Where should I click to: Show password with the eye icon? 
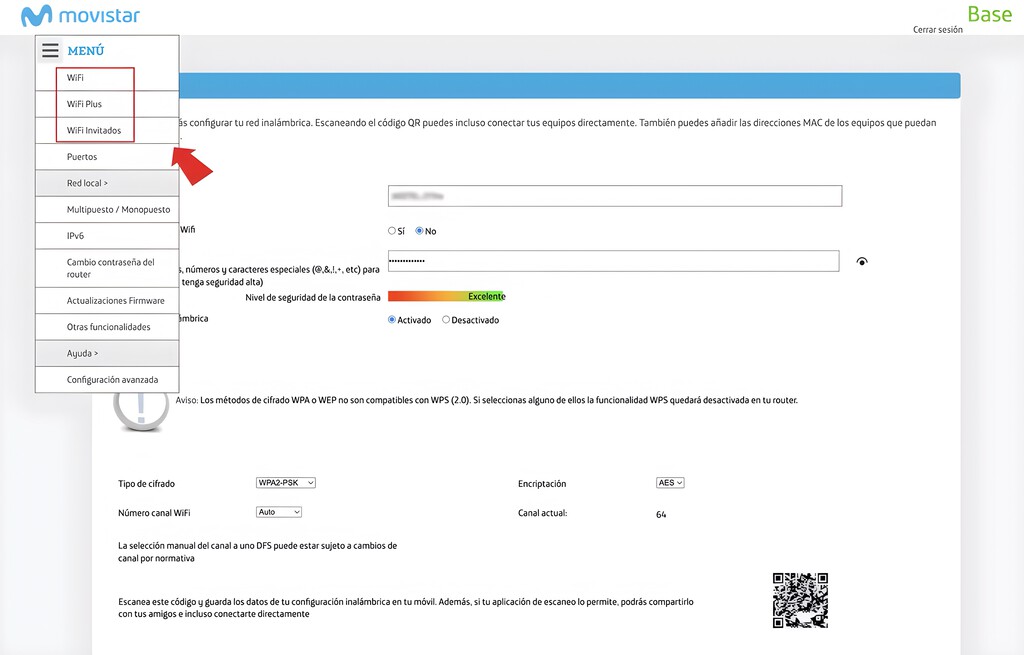(862, 262)
